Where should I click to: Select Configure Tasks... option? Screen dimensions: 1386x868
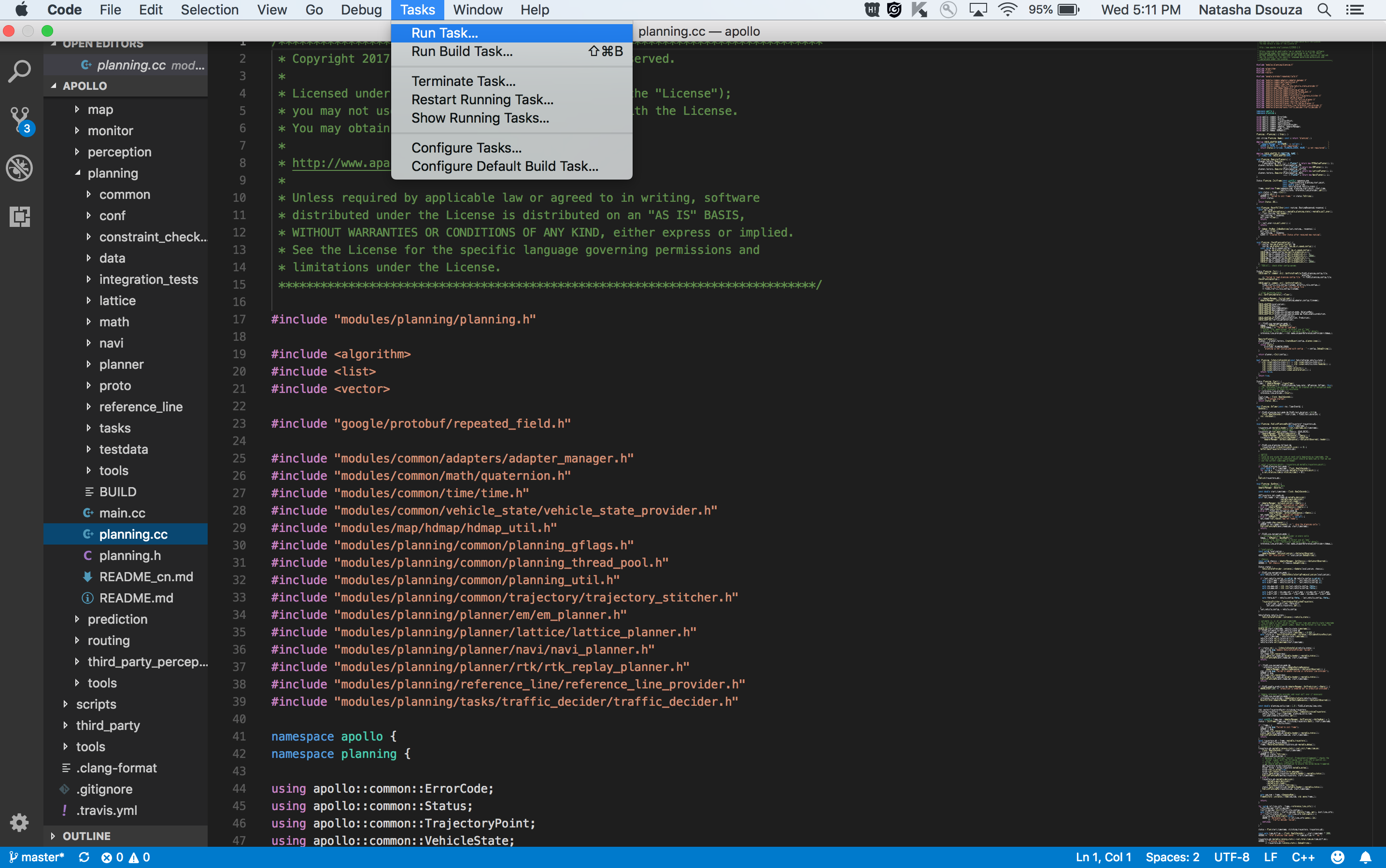click(x=466, y=147)
